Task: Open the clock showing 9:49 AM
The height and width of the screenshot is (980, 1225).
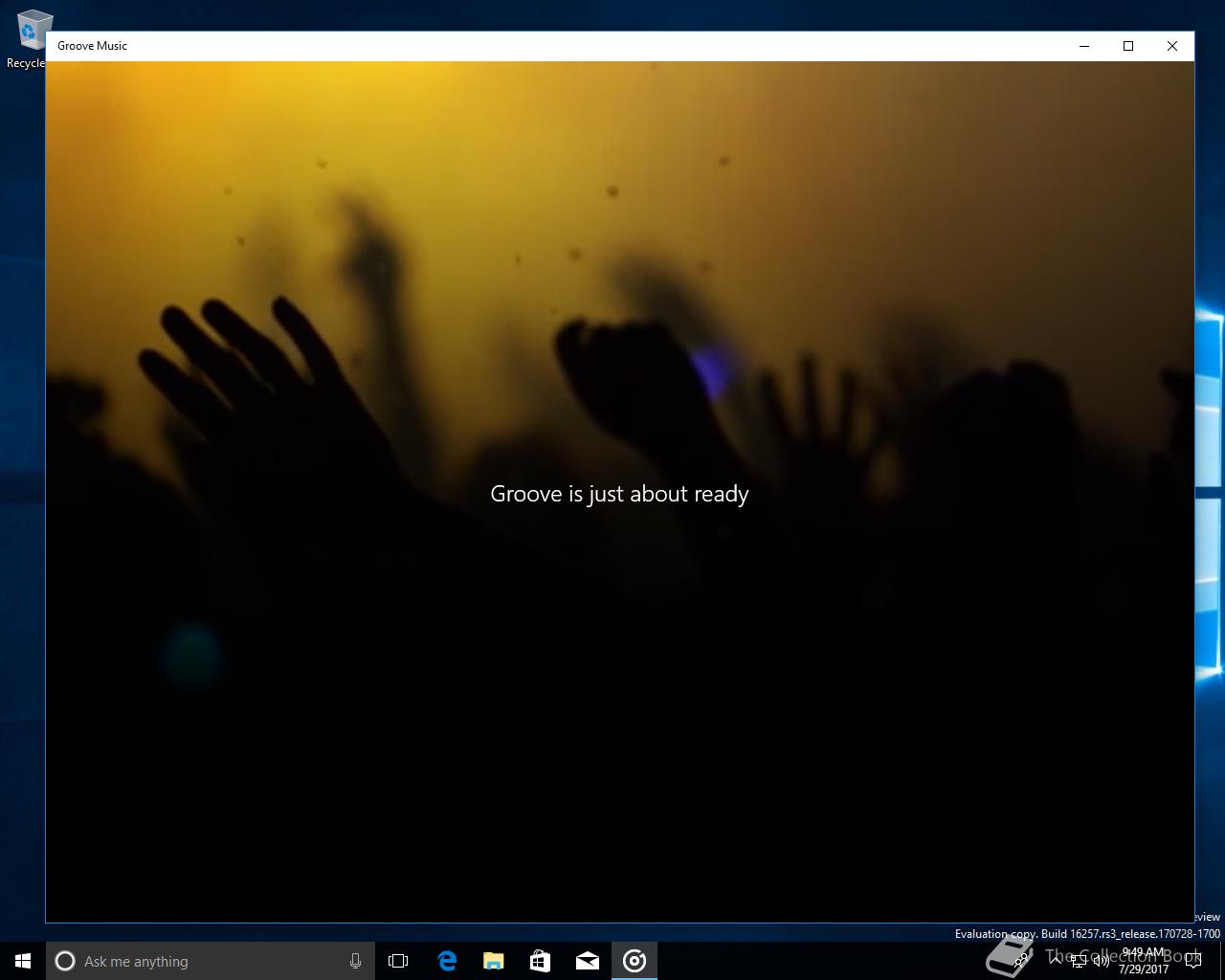Action: pyautogui.click(x=1144, y=961)
